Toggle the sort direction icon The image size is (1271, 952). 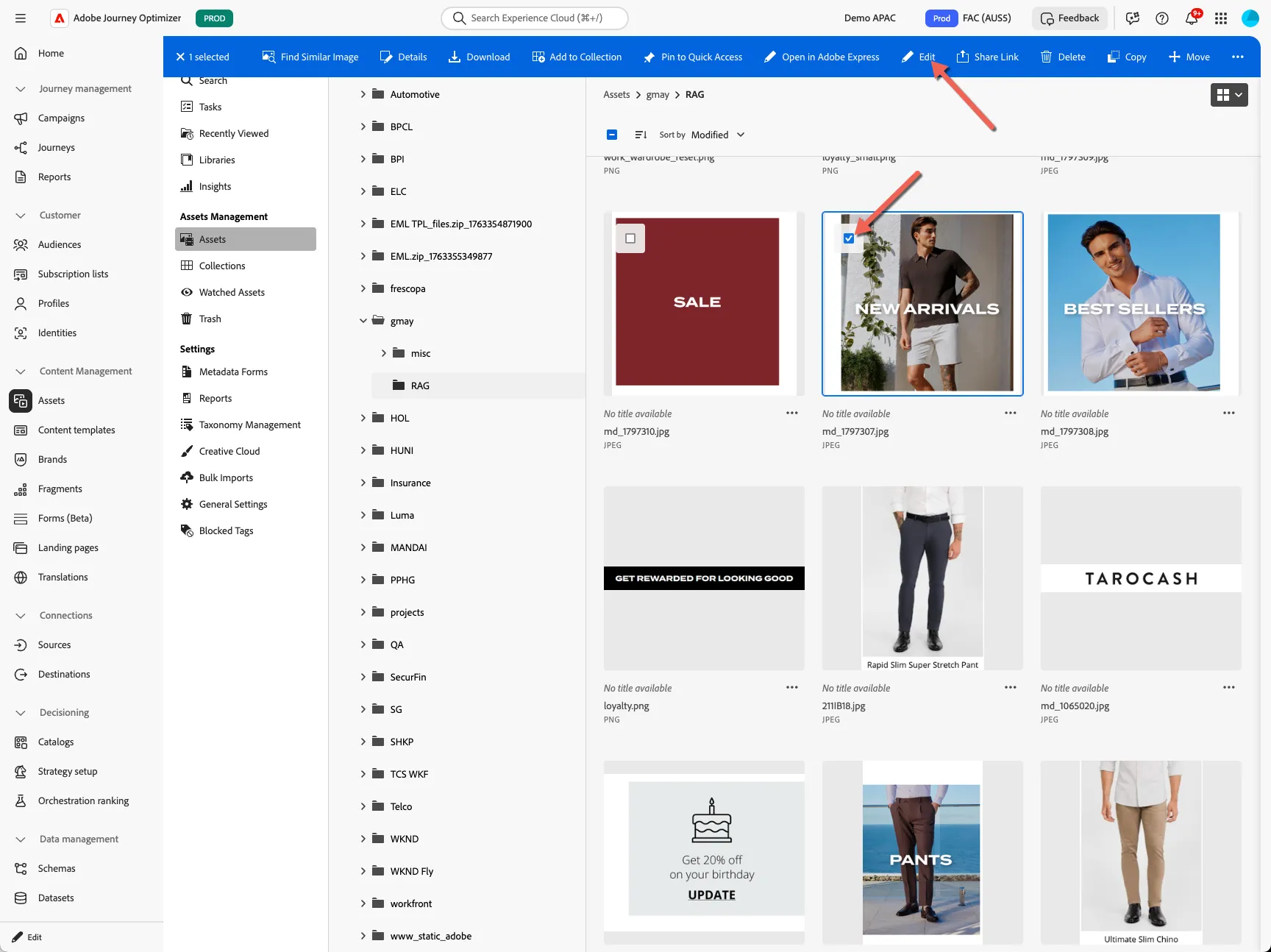(x=641, y=135)
